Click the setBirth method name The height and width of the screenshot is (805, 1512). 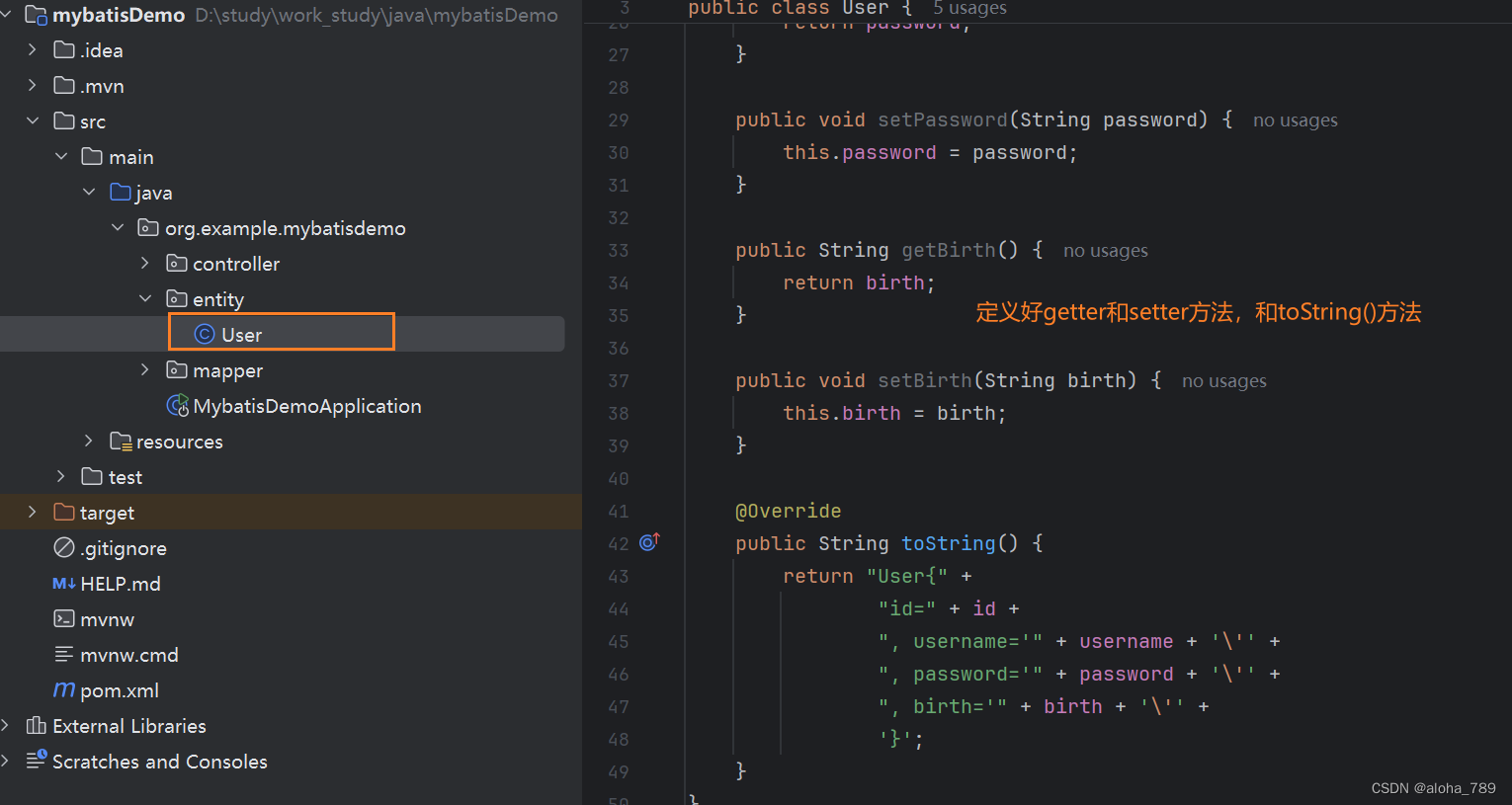[x=925, y=380]
